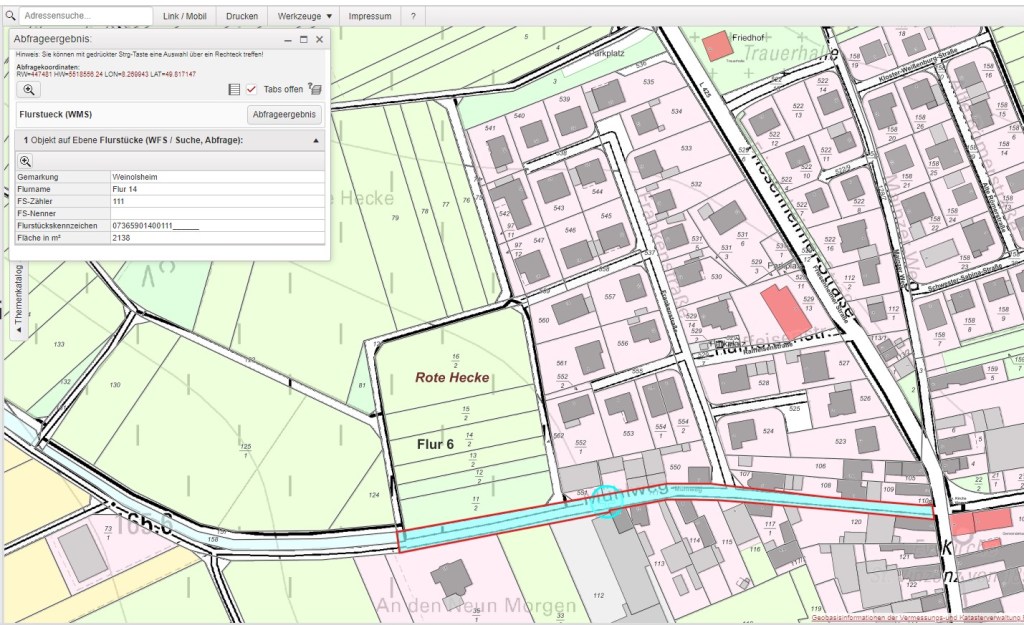Click the Flurstückskennzeichen value cell

[x=217, y=227]
